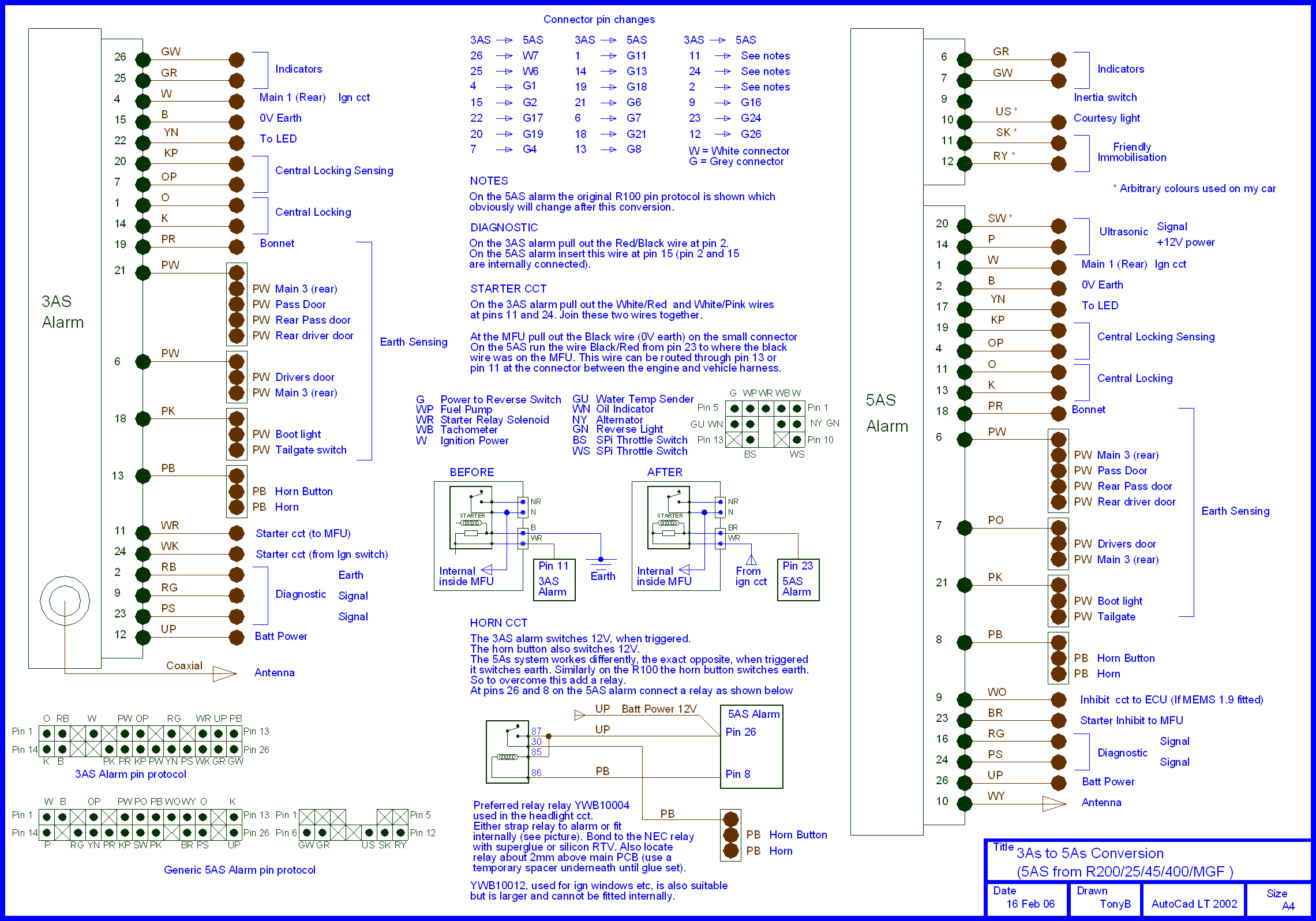Click the concentric-circle coaxial symbol in 3AS block

65,600
